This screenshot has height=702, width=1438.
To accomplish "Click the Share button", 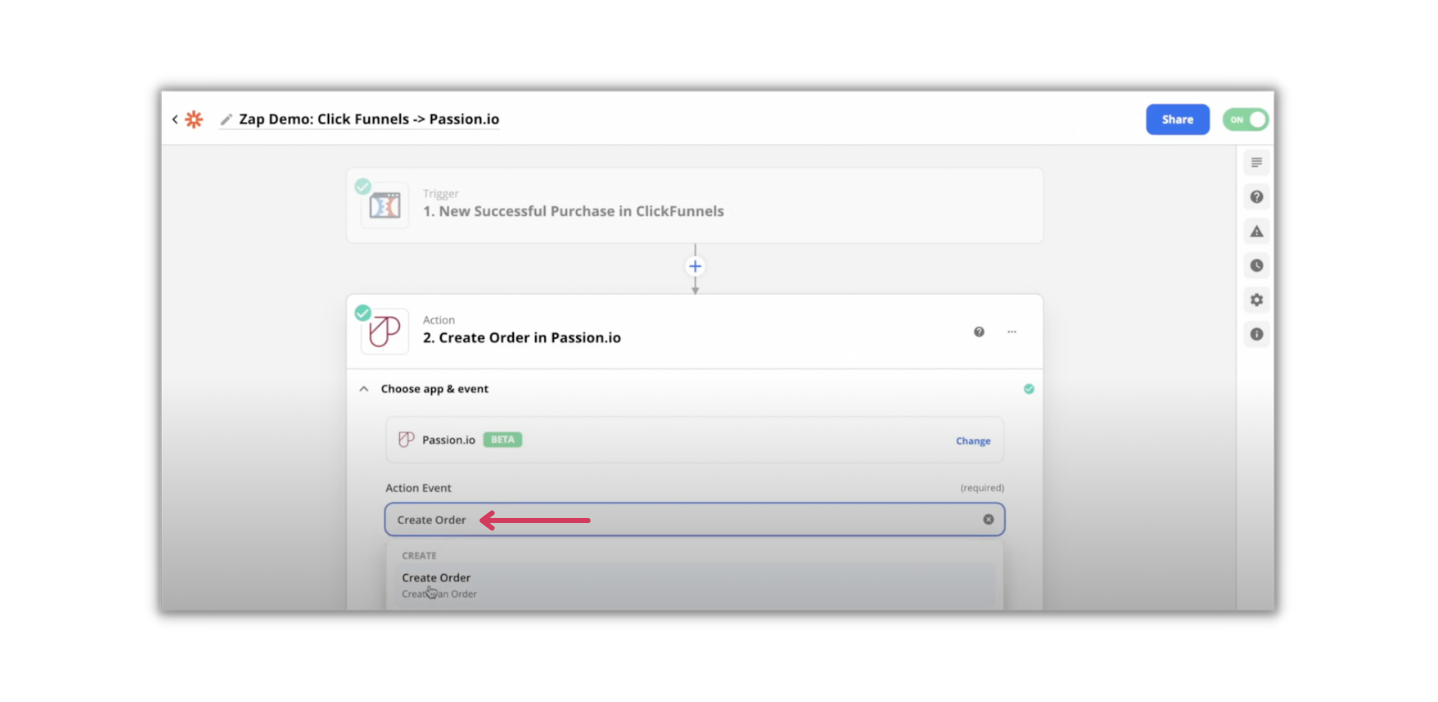I will coord(1177,119).
